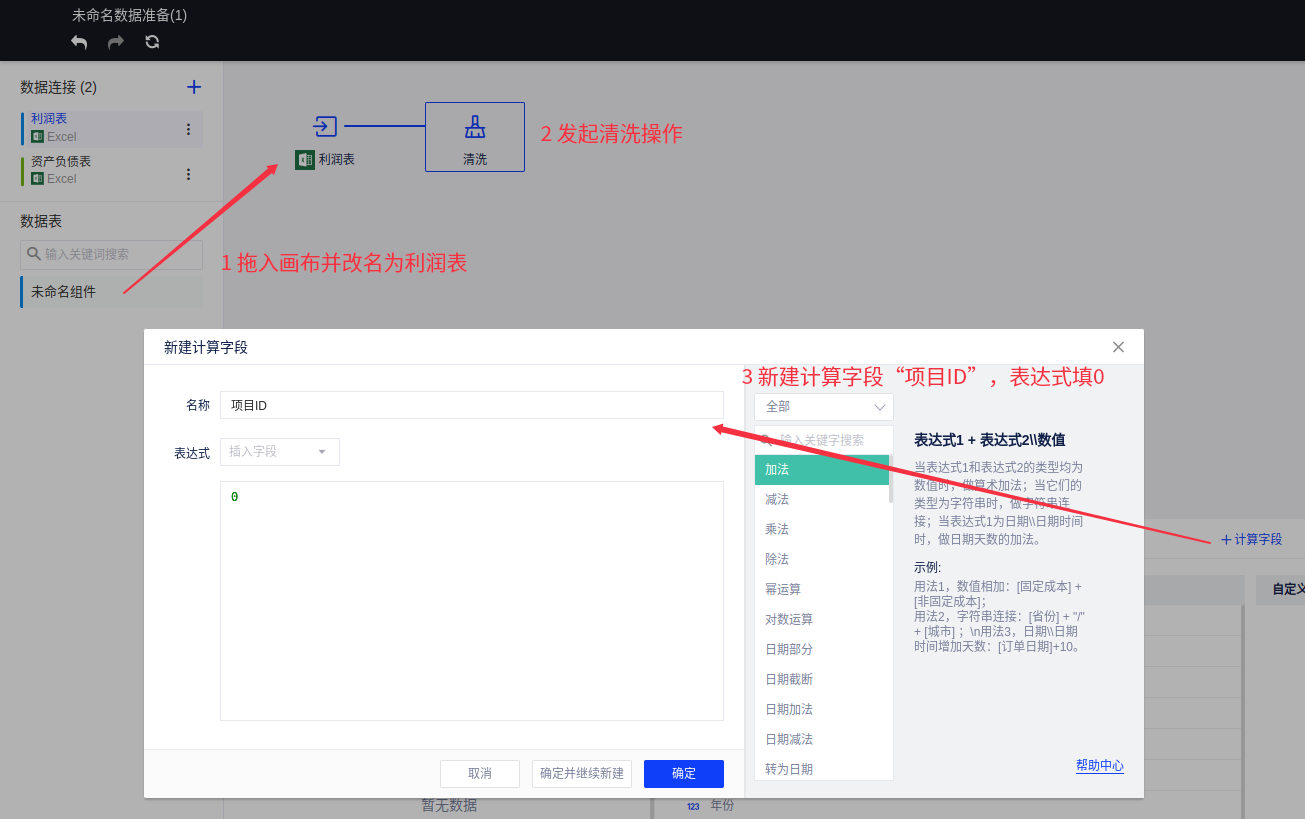Open the 帮助中心 link

click(1099, 765)
